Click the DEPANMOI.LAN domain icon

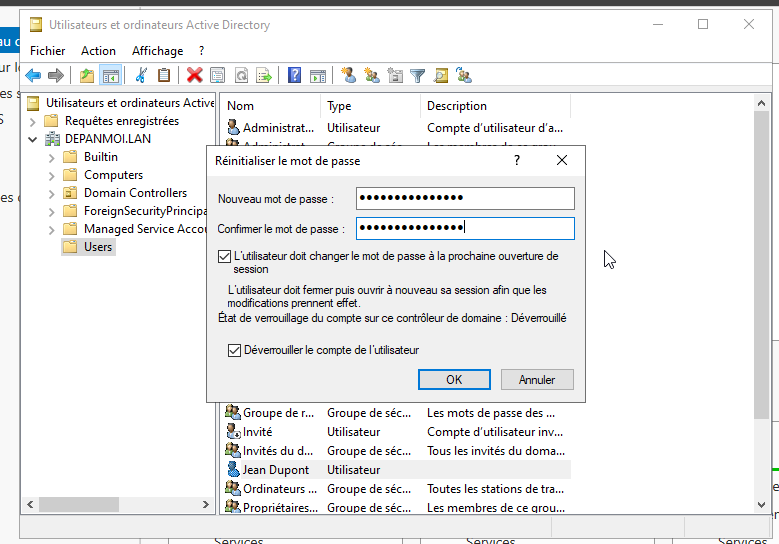[53, 139]
